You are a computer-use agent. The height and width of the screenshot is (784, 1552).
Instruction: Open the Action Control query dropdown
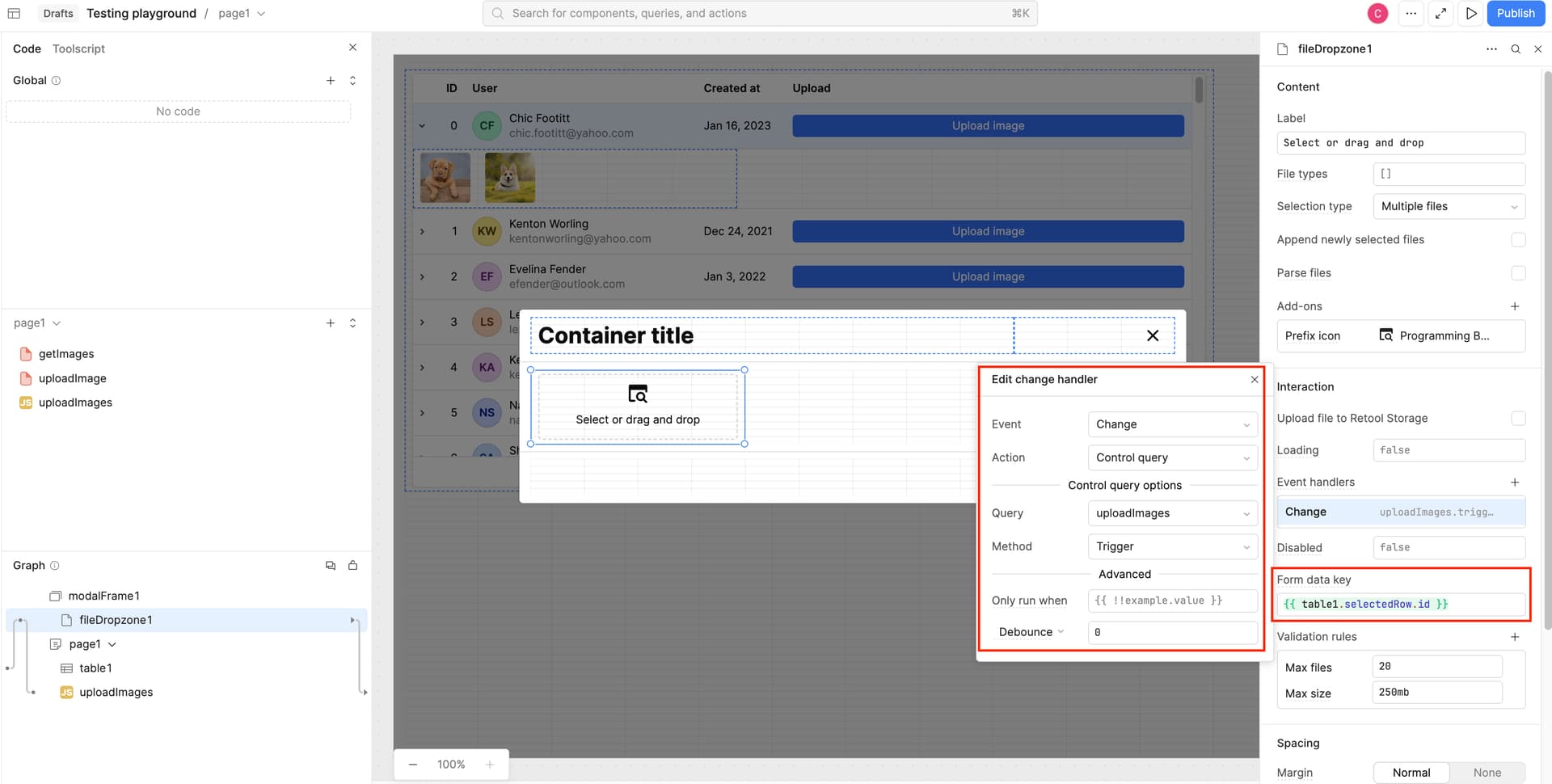point(1172,457)
